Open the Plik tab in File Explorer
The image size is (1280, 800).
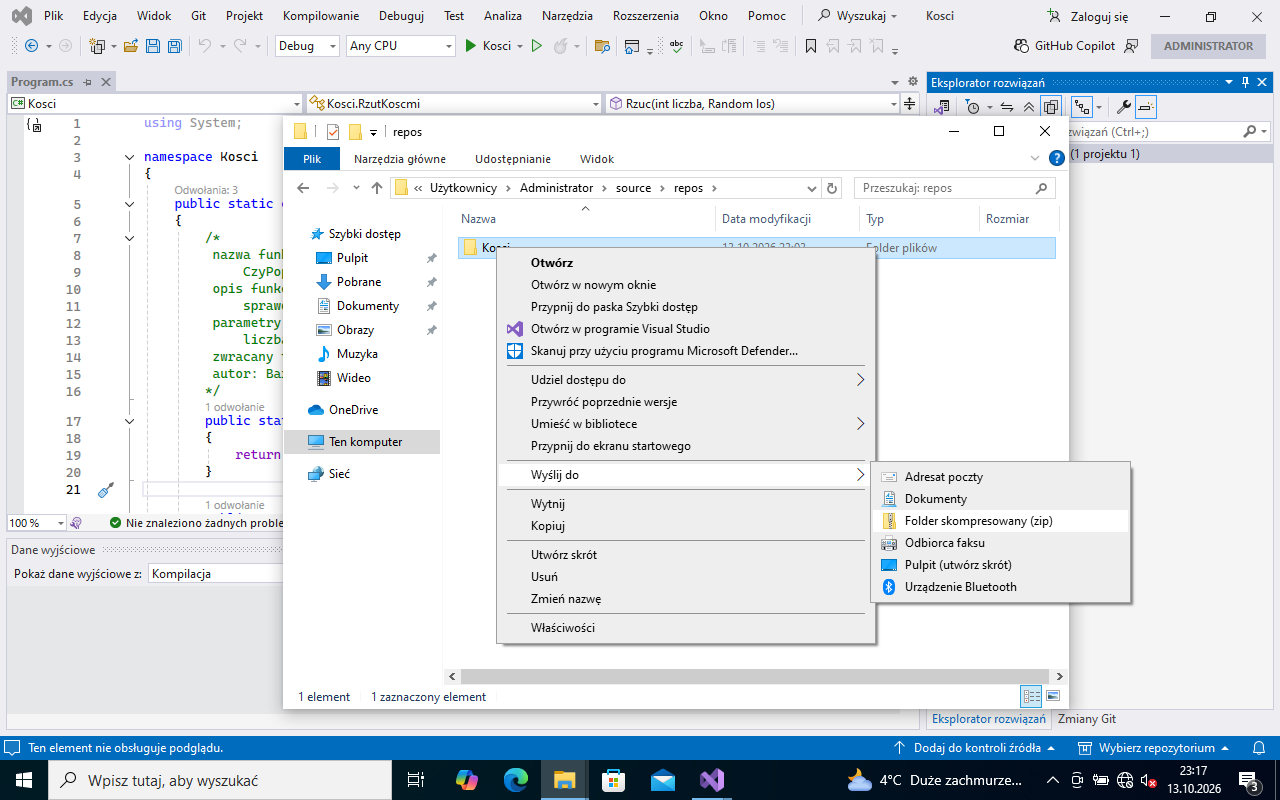pyautogui.click(x=312, y=159)
